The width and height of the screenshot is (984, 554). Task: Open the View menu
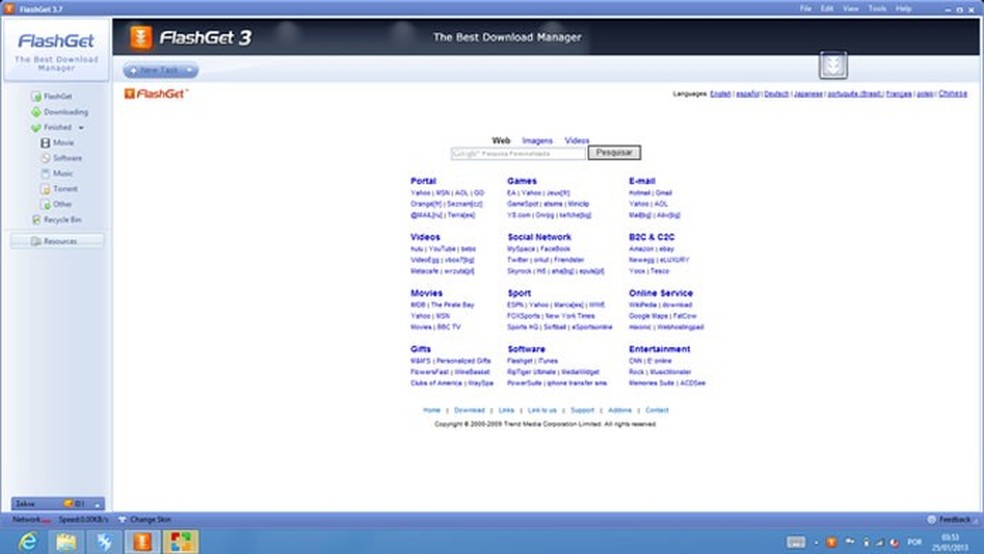click(x=850, y=9)
